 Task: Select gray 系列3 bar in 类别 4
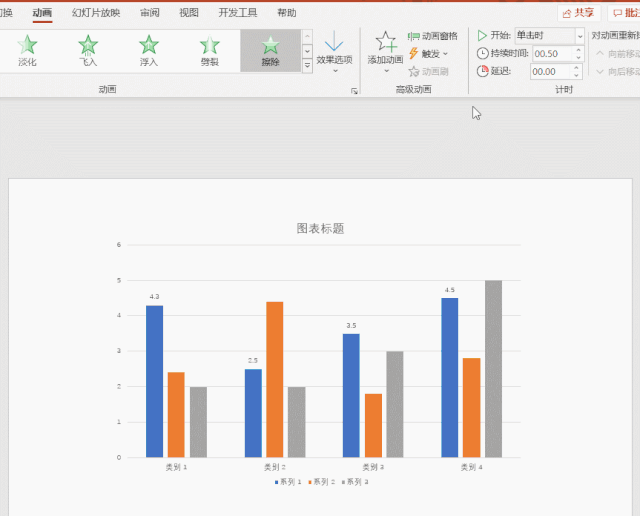tap(493, 369)
